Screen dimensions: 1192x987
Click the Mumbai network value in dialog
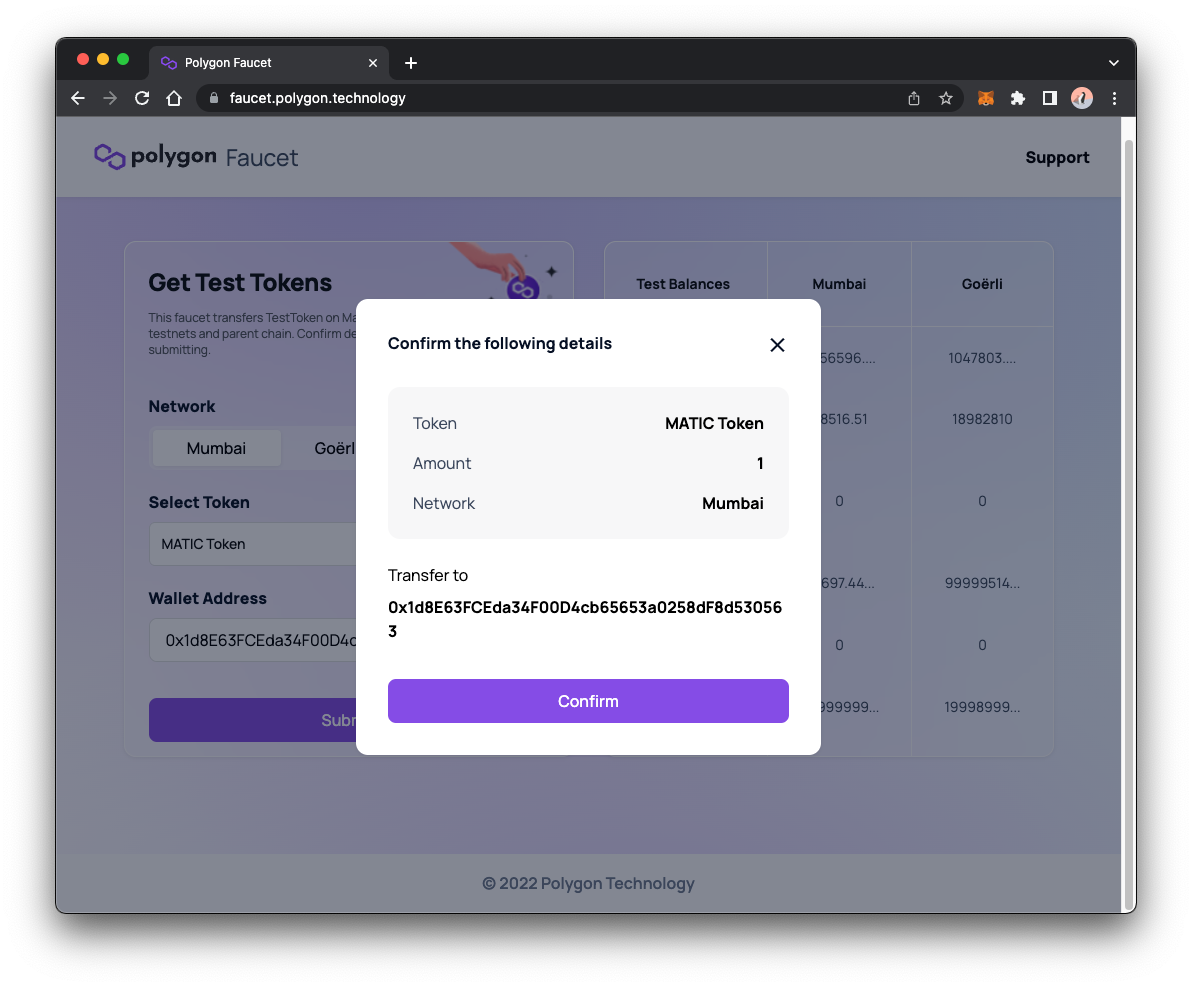[x=732, y=503]
